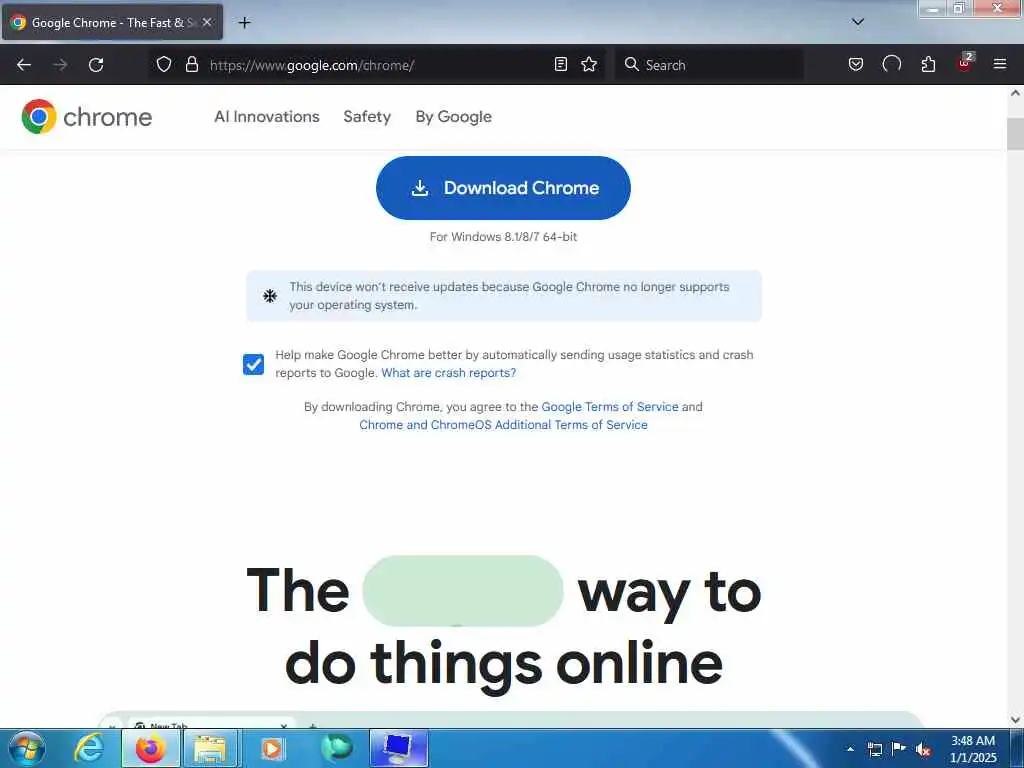Image resolution: width=1024 pixels, height=768 pixels.
Task: Open 'What are crash reports?' link
Action: click(x=449, y=373)
